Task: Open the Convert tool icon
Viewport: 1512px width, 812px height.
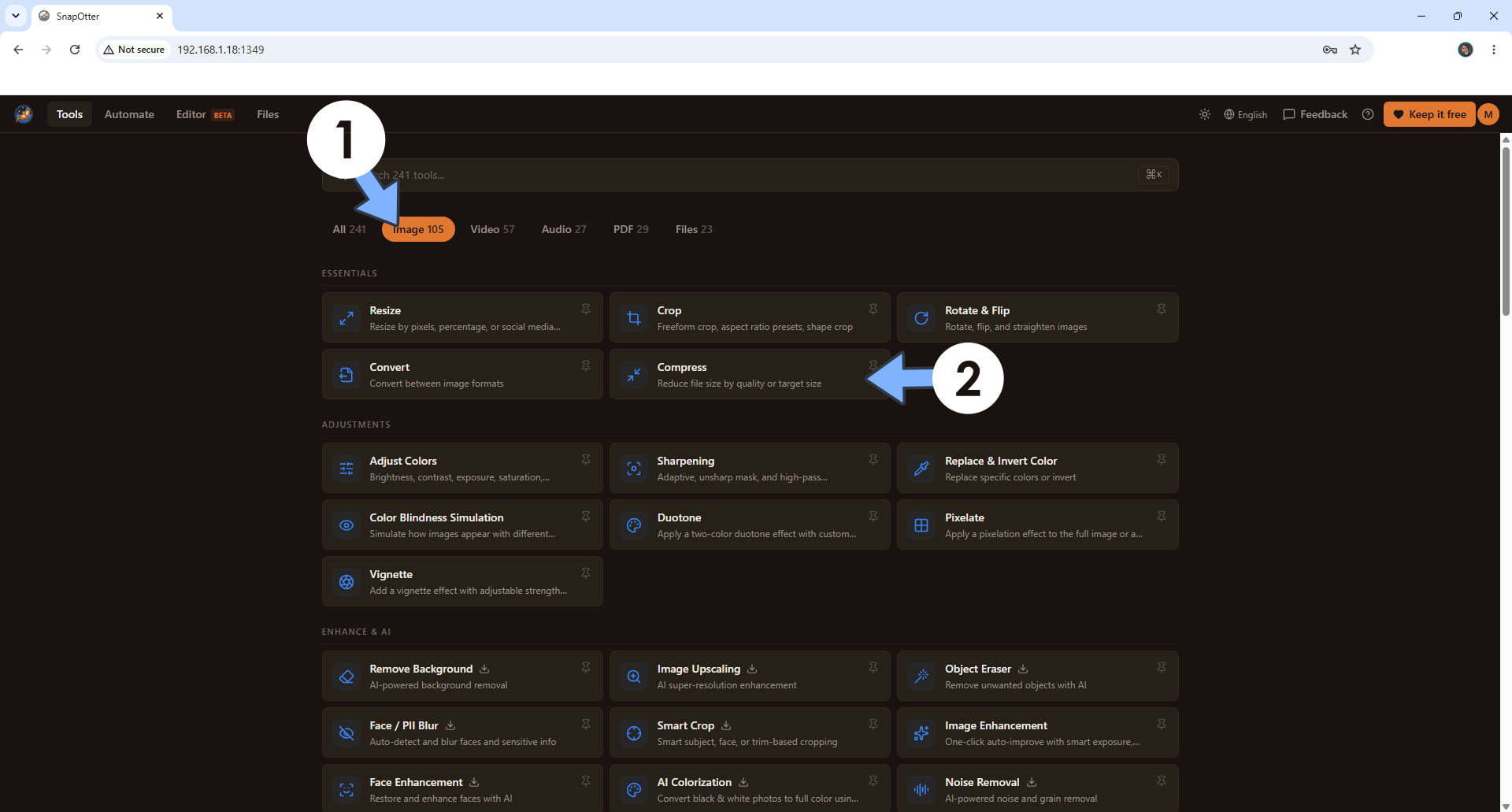Action: pyautogui.click(x=346, y=375)
